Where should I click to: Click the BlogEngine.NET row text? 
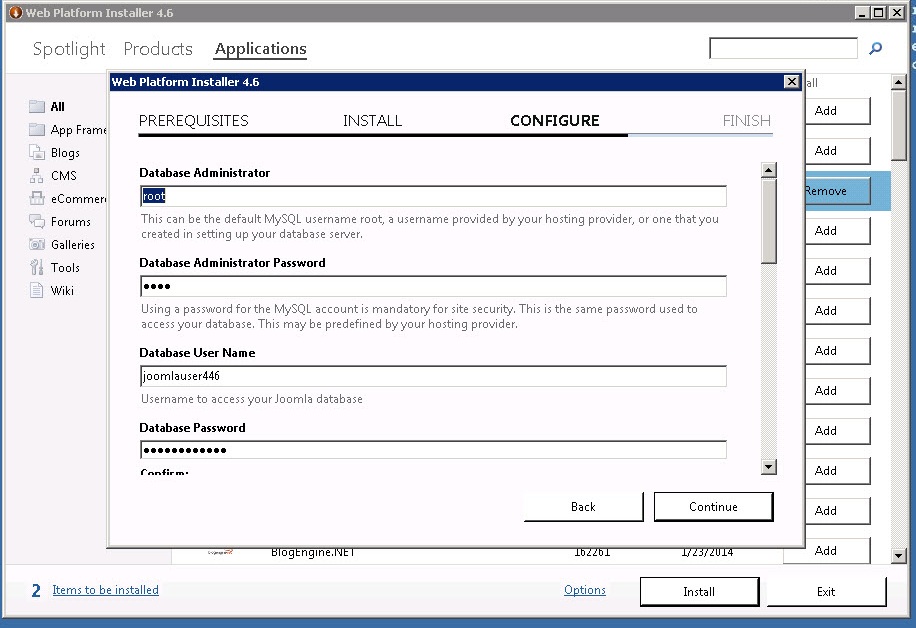point(313,553)
